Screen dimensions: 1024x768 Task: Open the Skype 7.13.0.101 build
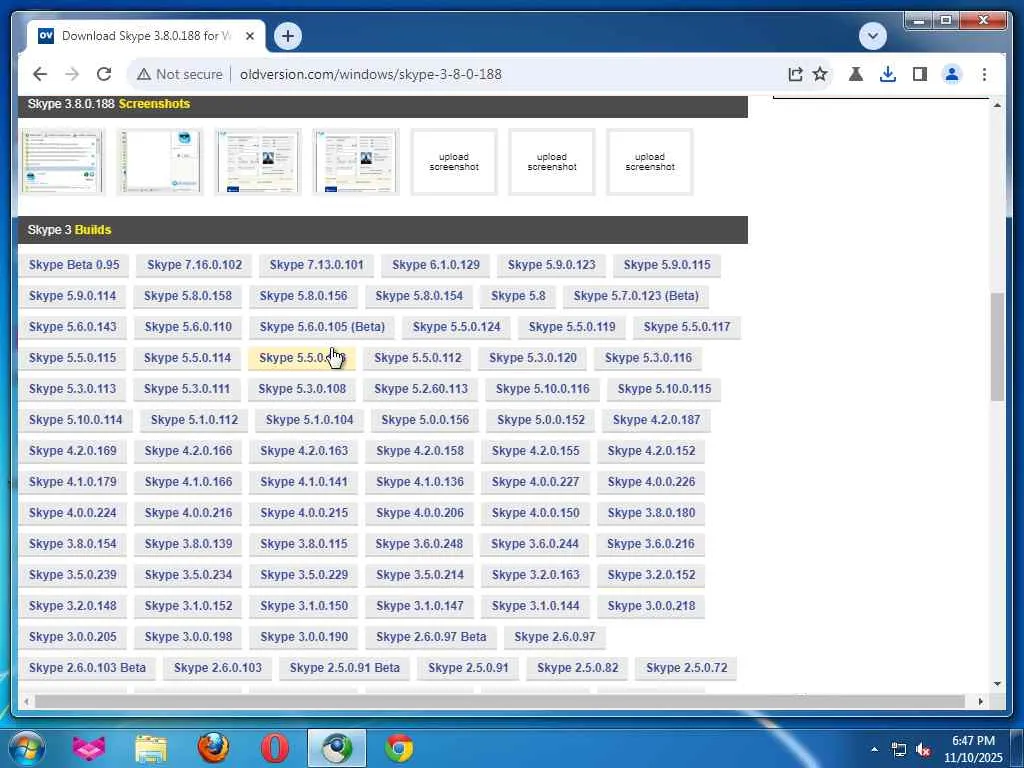tap(316, 265)
